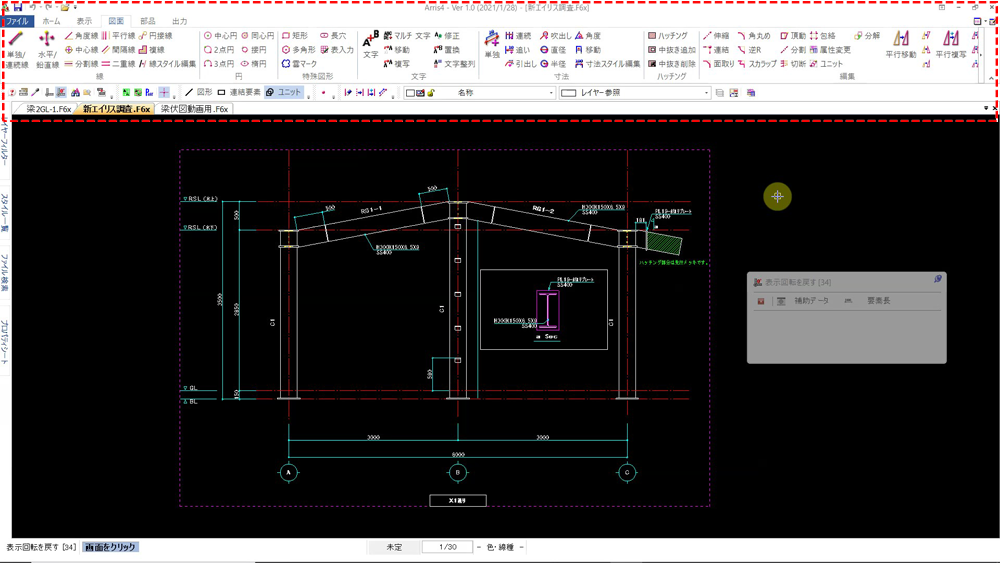
Task: Switch to the 梁伏図動画用.F6x document tab
Action: pyautogui.click(x=194, y=109)
